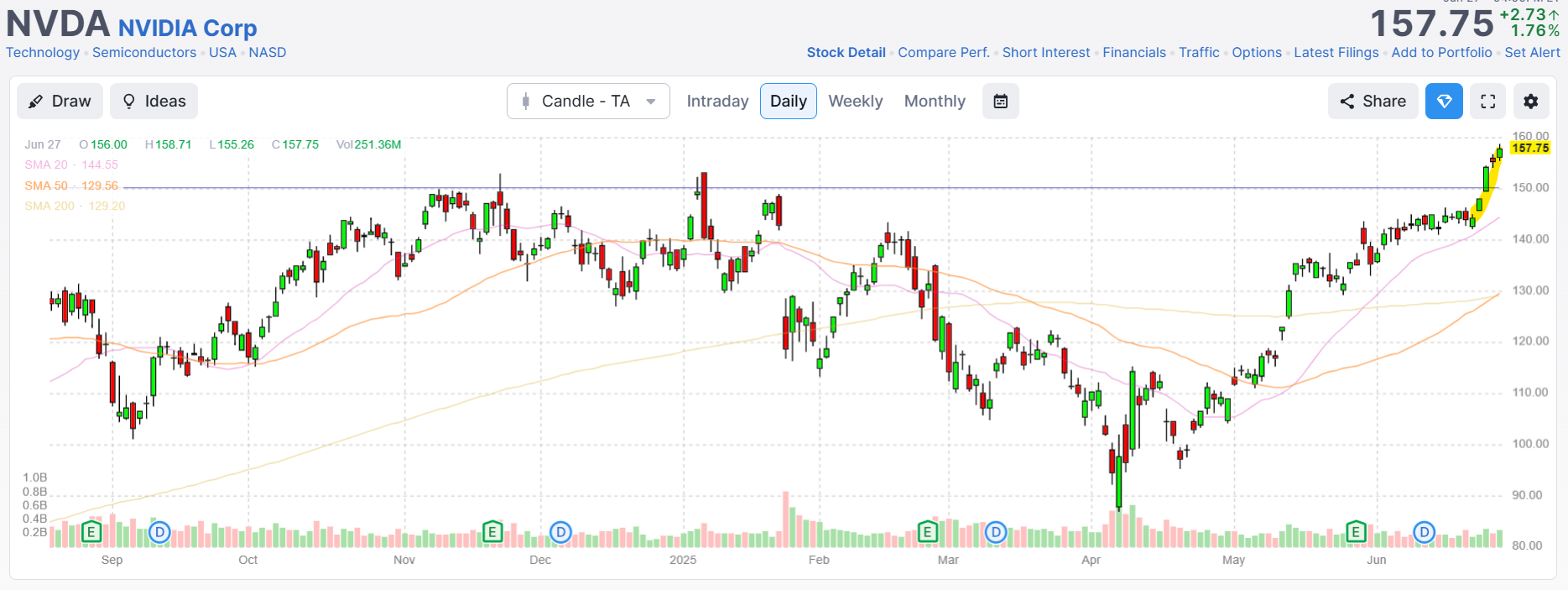The image size is (1568, 590).
Task: Open the Ideas button
Action: (154, 102)
